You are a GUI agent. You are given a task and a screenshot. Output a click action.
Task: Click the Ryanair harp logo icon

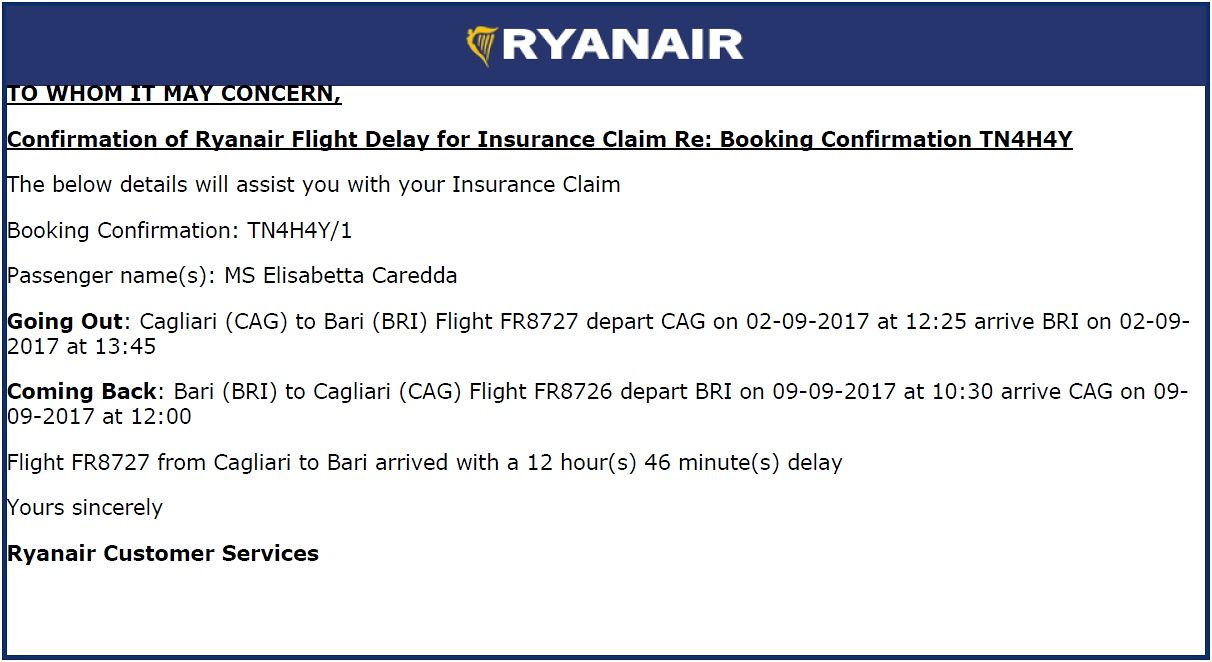coord(482,45)
